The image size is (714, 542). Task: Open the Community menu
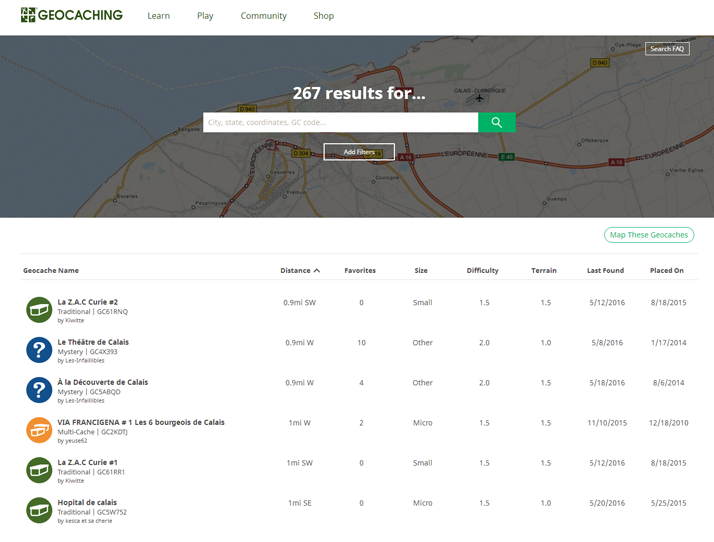pyautogui.click(x=263, y=16)
